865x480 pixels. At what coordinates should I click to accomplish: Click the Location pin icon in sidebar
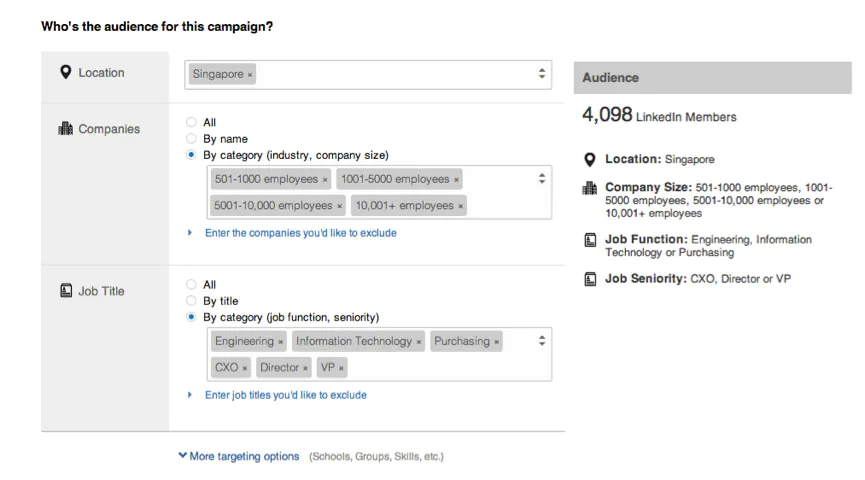[66, 72]
